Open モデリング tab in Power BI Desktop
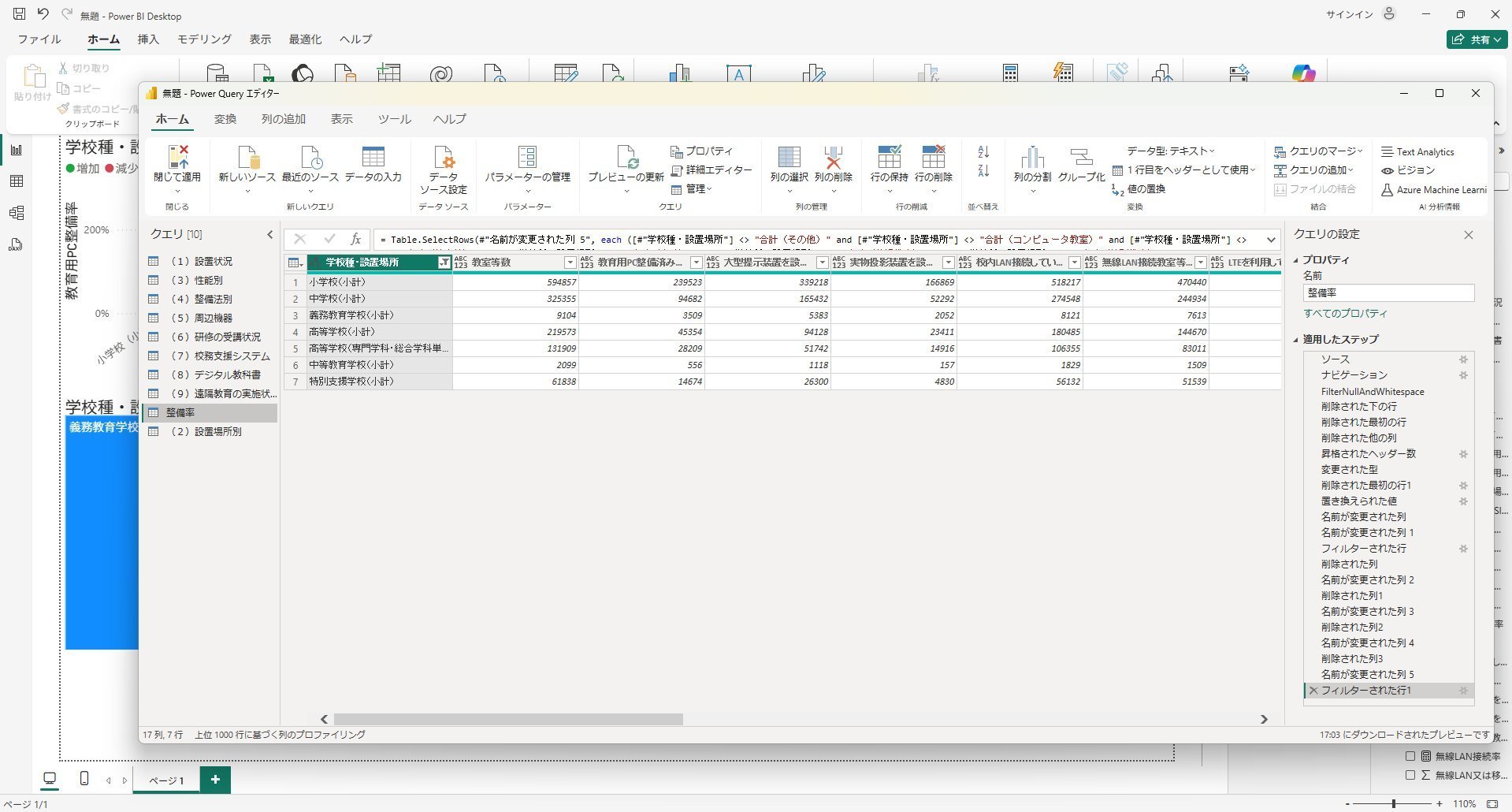Viewport: 1512px width, 812px height. tap(204, 39)
